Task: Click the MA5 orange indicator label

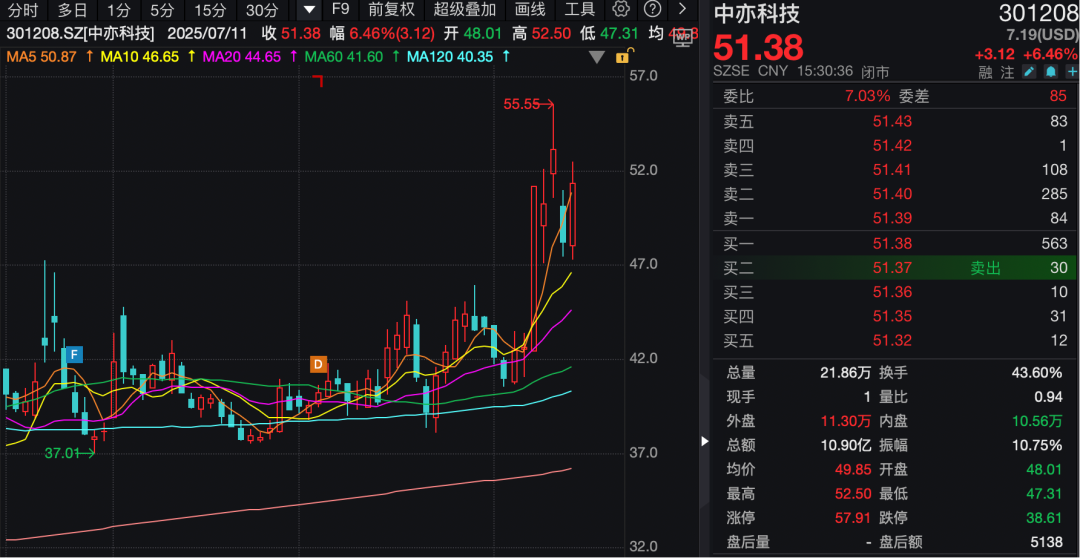Action: 41,56
